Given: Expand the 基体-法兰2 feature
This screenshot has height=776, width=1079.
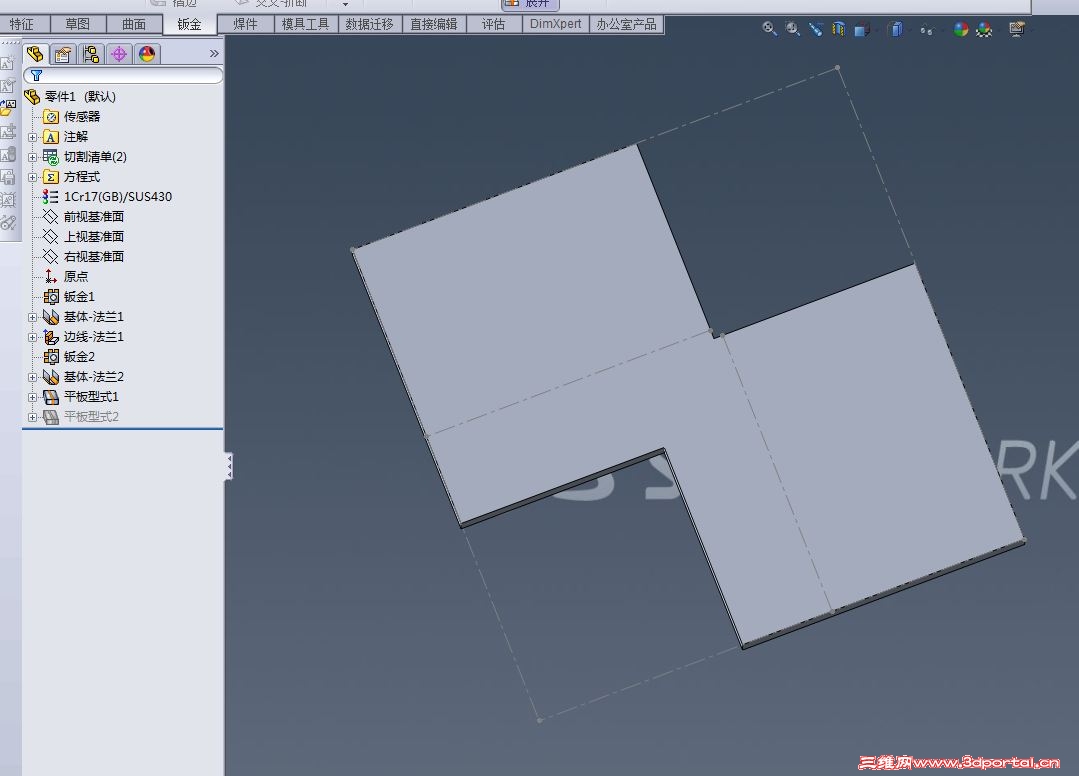Looking at the screenshot, I should (x=32, y=377).
